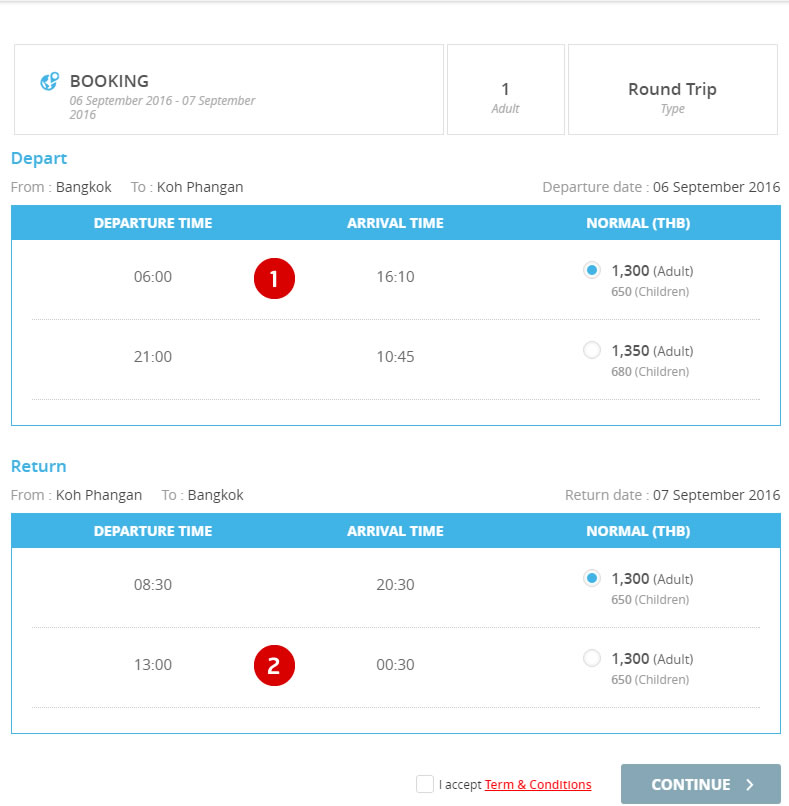Tick the I accept terms checkbox
Viewport: 789px width, 806px height.
[x=425, y=784]
